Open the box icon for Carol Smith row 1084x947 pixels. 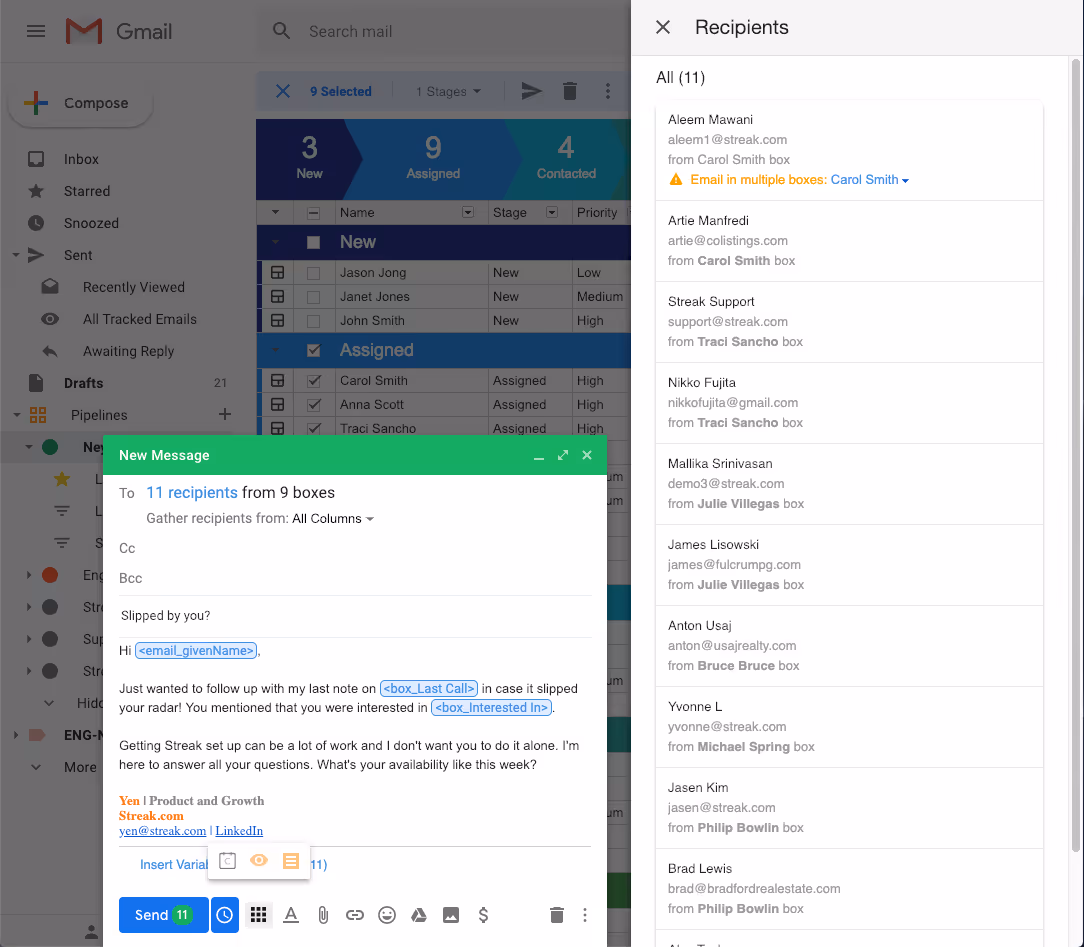(x=277, y=380)
